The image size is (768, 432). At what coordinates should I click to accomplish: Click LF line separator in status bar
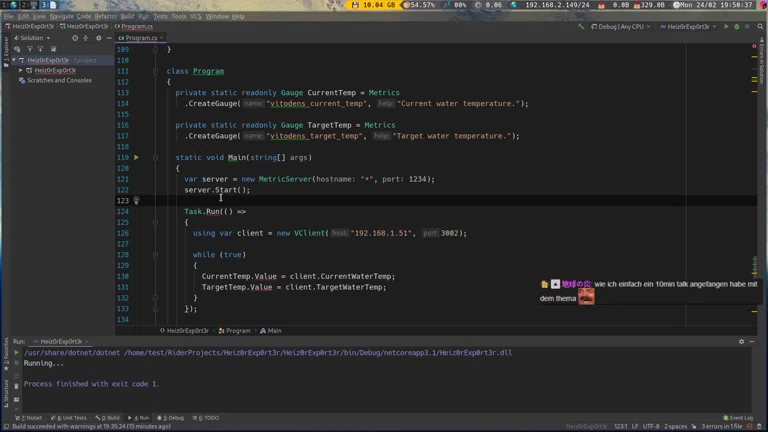635,426
